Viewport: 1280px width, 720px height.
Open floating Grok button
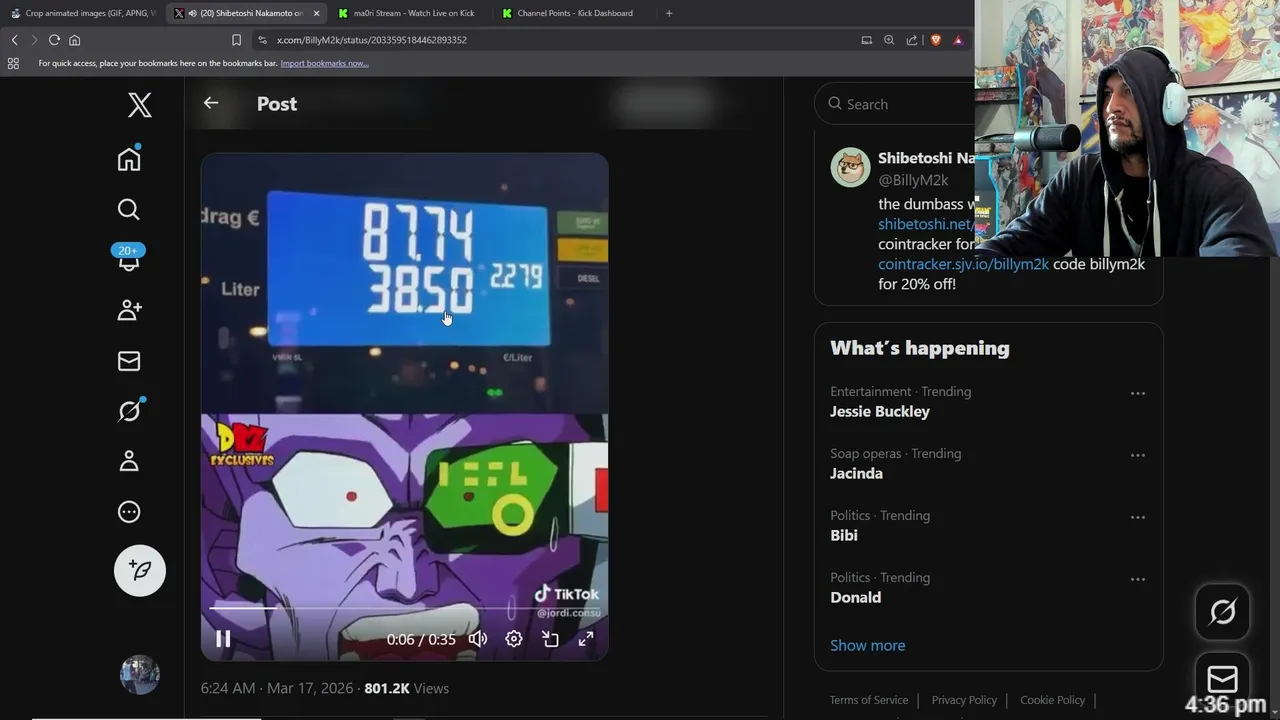pos(1222,611)
